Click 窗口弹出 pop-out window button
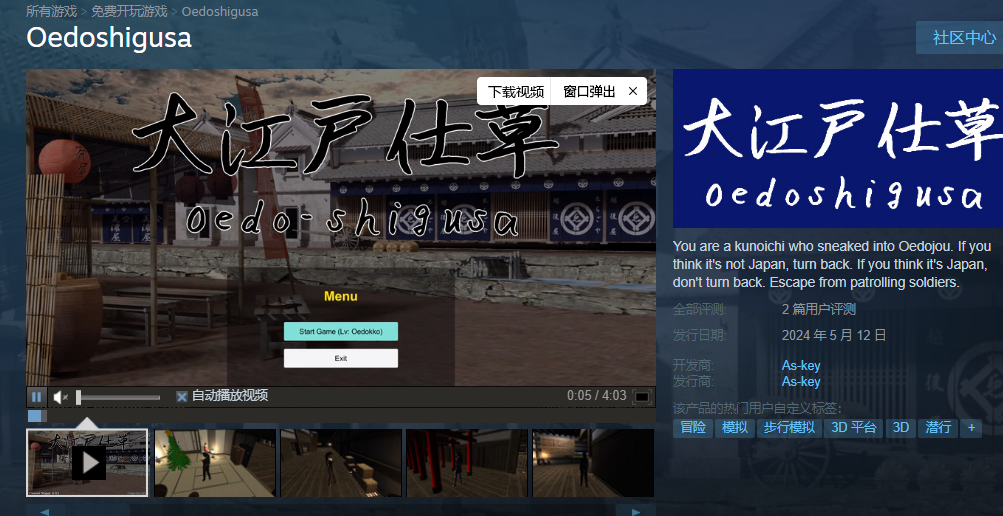 (589, 91)
